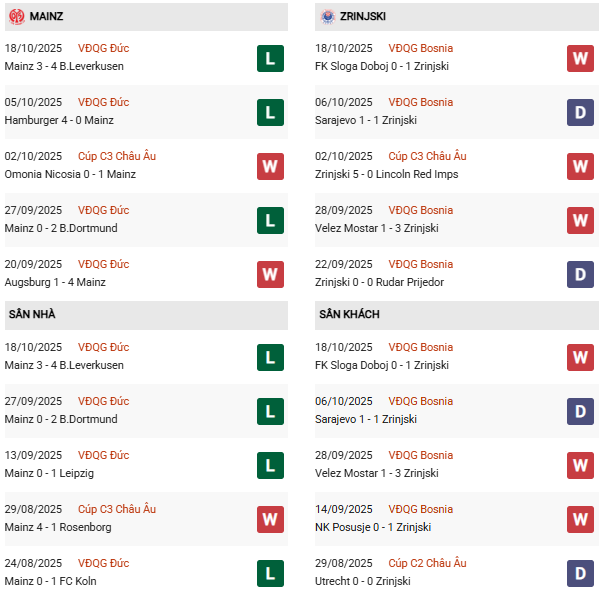This screenshot has width=600, height=594.
Task: Click the W badge for Mainz 4 - 1 Rosenborg
Action: click(270, 519)
